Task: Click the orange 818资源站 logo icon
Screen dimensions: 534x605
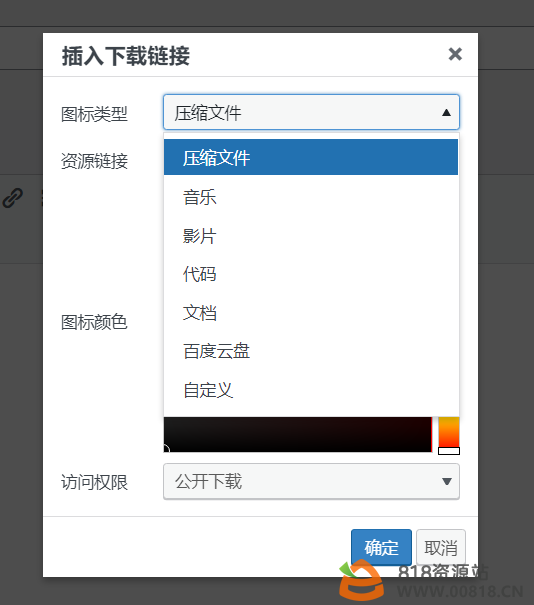Action: (x=361, y=580)
